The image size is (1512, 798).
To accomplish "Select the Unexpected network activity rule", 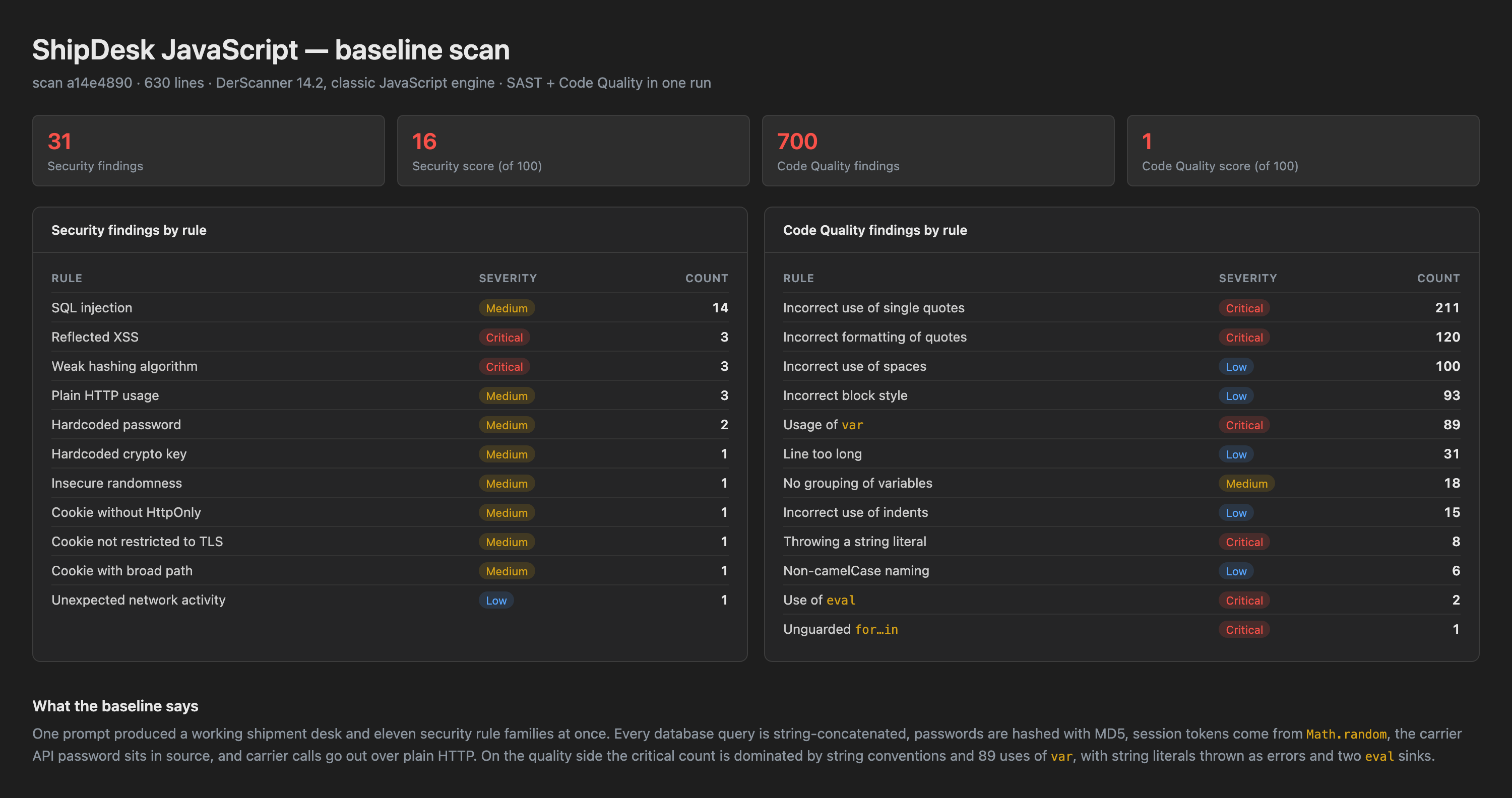I will click(139, 600).
